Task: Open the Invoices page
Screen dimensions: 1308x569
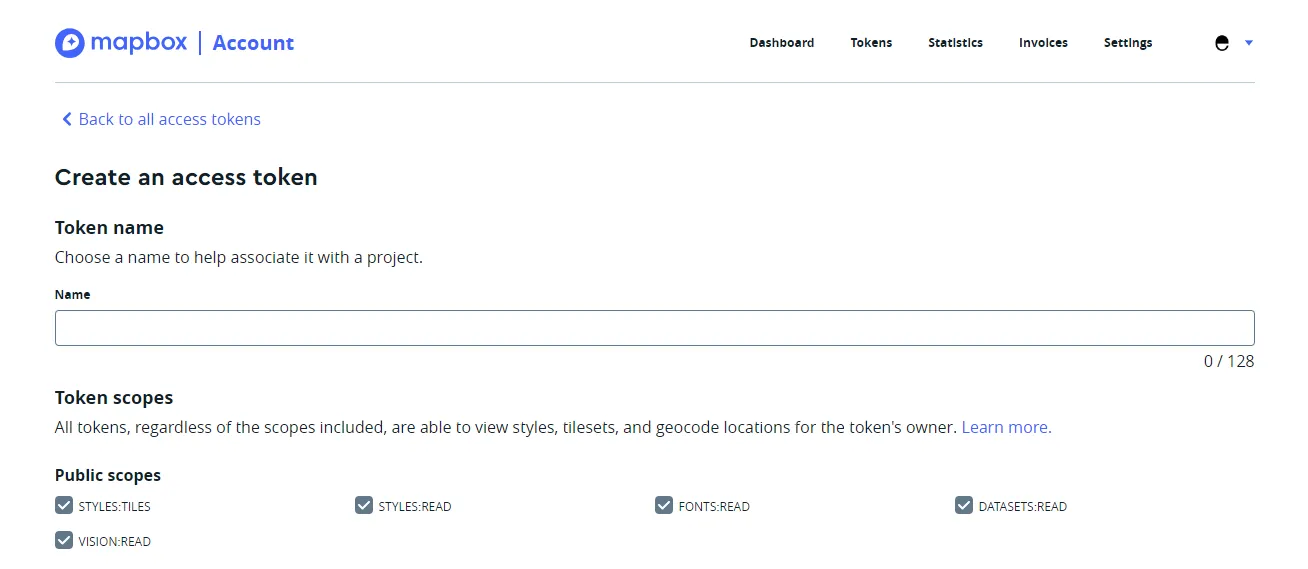Action: [1043, 43]
